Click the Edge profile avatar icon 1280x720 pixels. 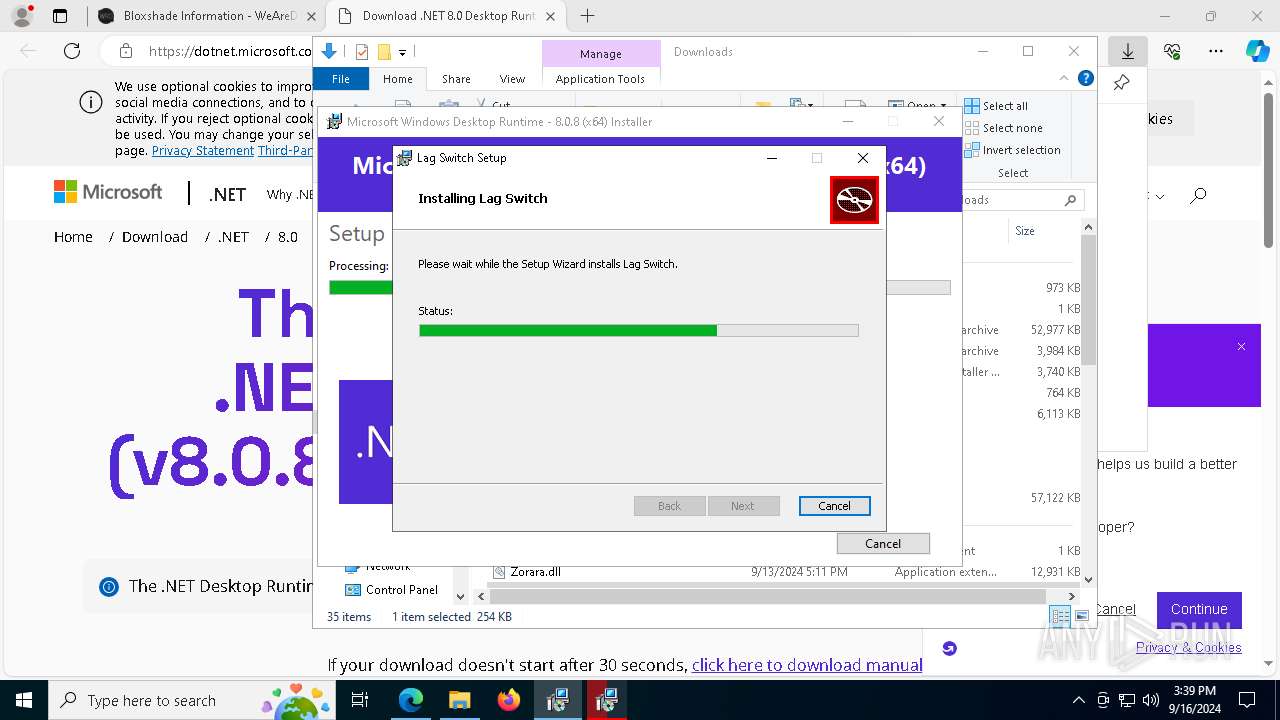22,16
